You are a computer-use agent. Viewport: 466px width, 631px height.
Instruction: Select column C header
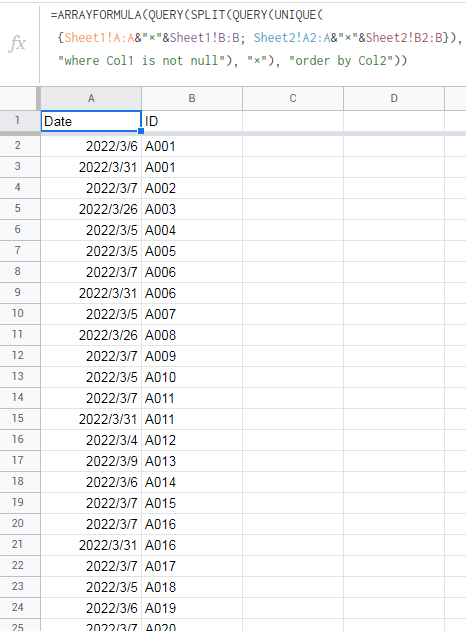[293, 98]
